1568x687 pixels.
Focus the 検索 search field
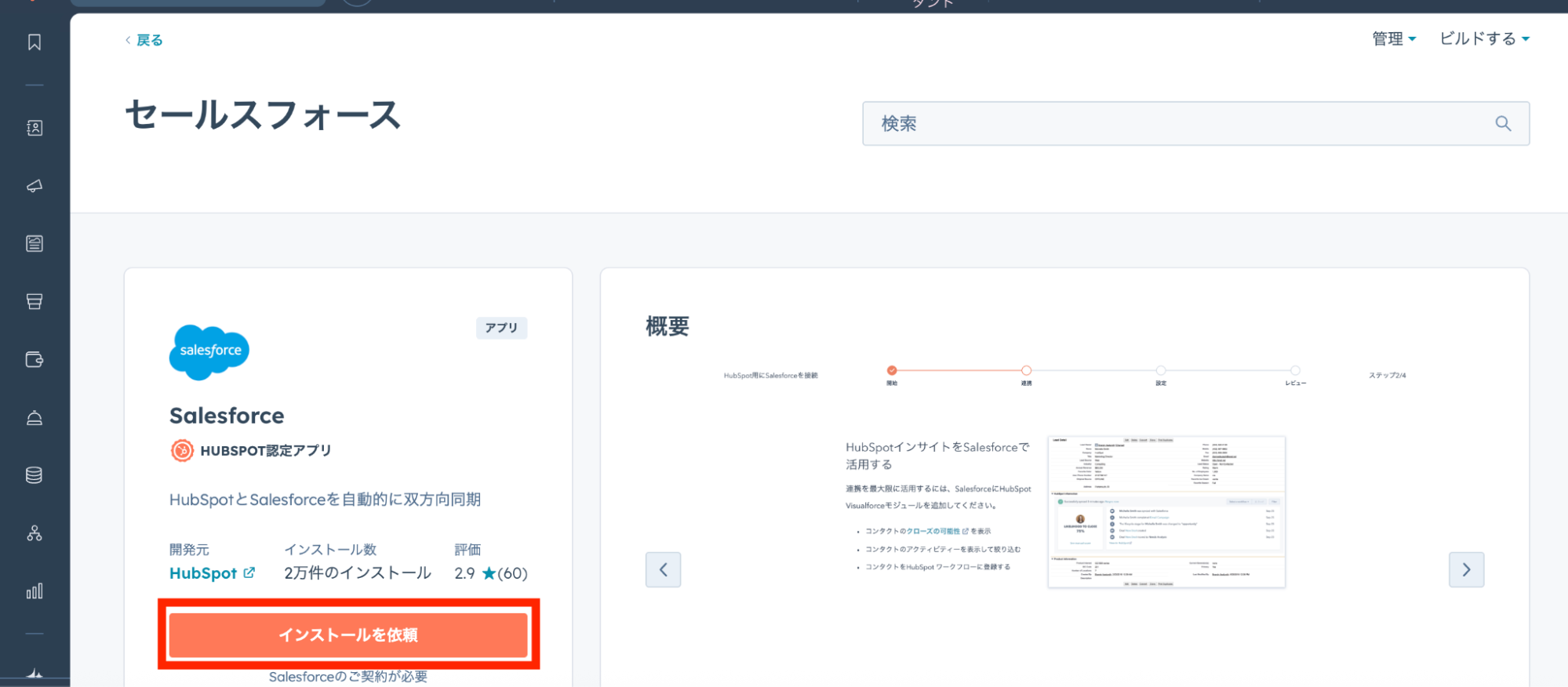[1177, 123]
